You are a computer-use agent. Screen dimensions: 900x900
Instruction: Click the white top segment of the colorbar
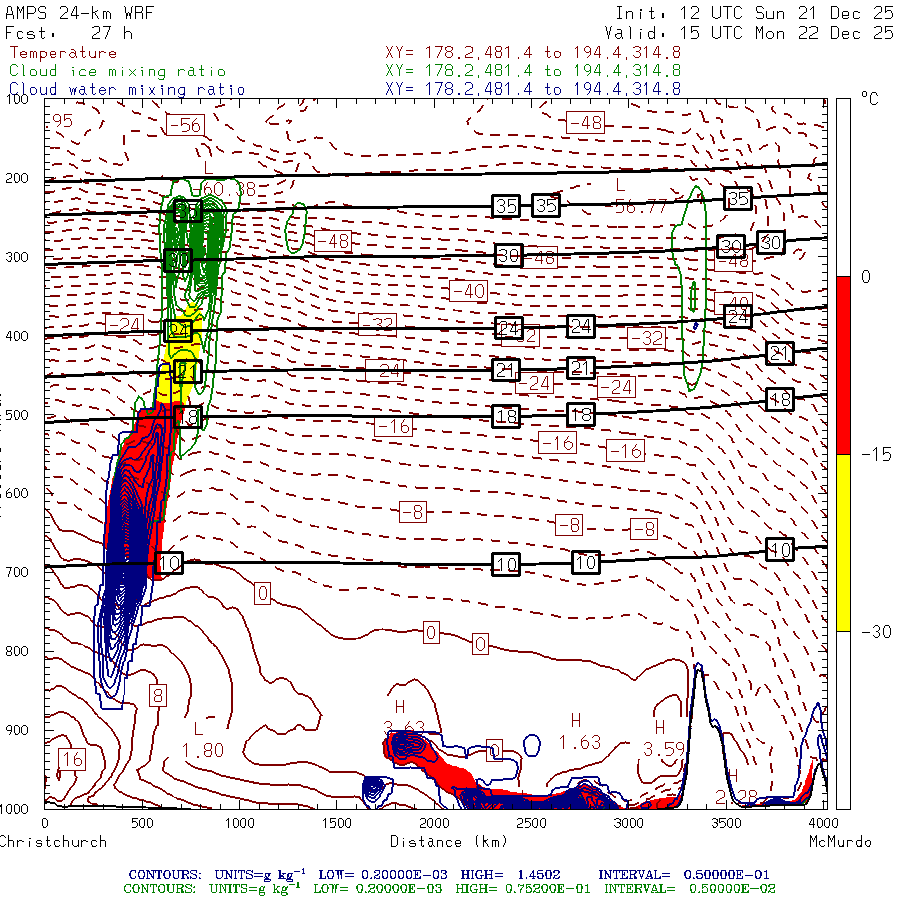coord(843,188)
